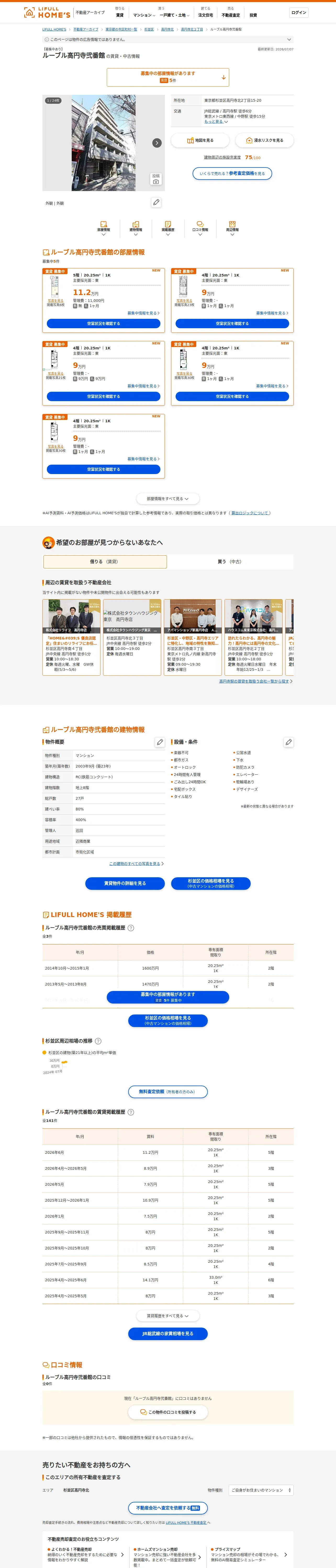Click 空室状況を確認する for 11.2万円 room

tap(104, 324)
